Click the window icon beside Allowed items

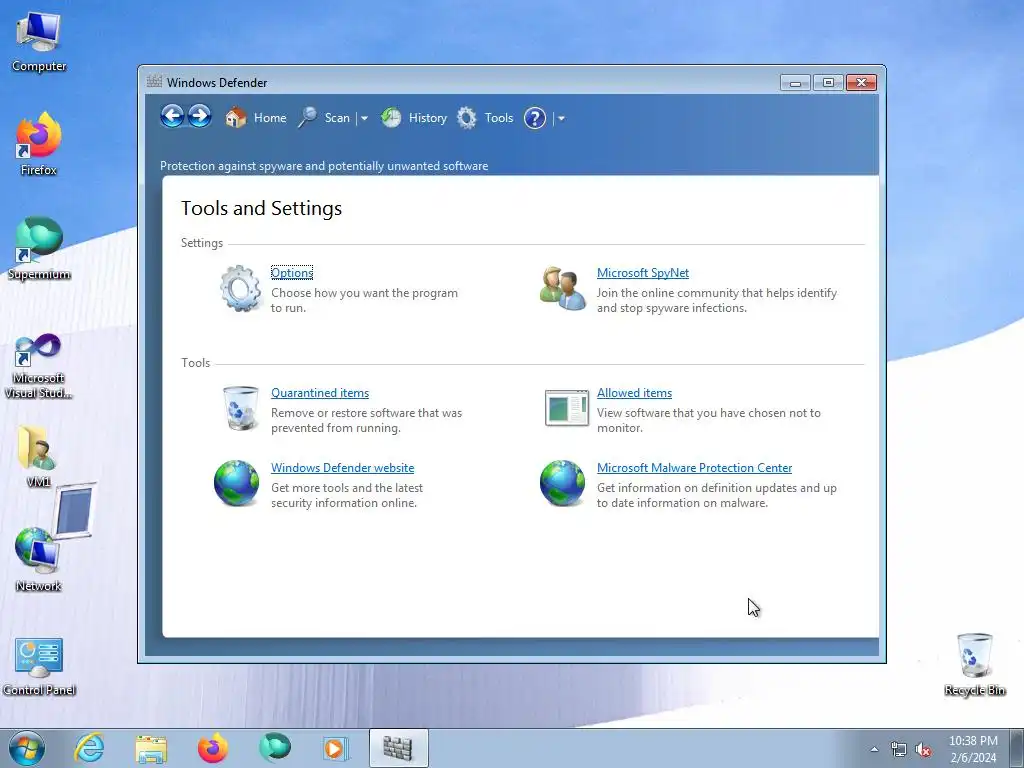tap(566, 408)
